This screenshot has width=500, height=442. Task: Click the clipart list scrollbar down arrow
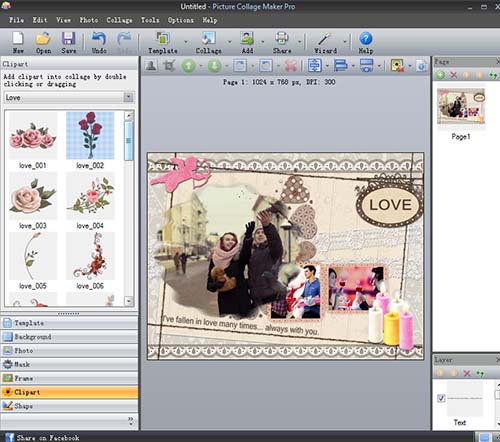click(x=129, y=301)
